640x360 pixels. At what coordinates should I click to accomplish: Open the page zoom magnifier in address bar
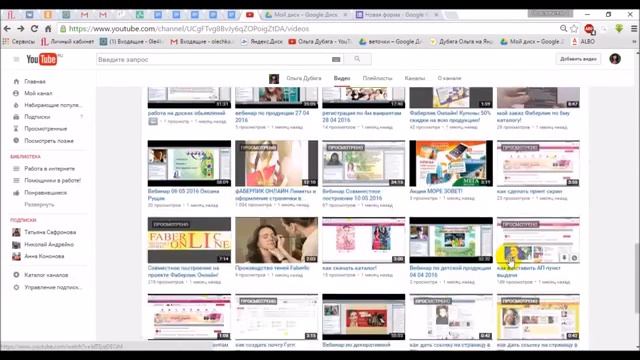(x=563, y=29)
